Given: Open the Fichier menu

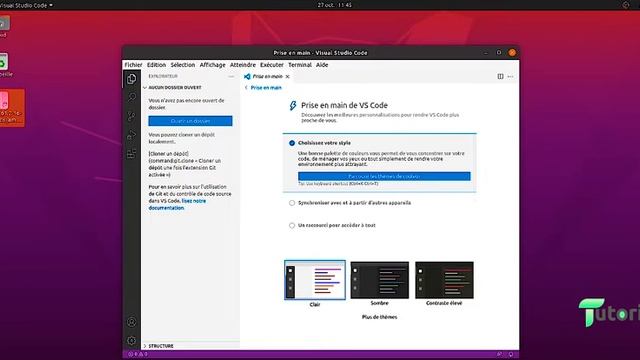Looking at the screenshot, I should pyautogui.click(x=133, y=65).
